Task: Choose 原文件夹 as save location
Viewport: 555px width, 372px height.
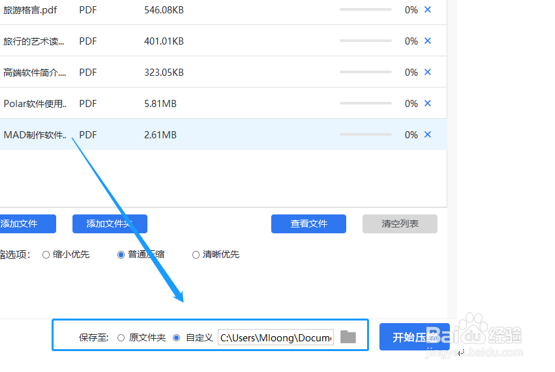Action: pyautogui.click(x=121, y=338)
